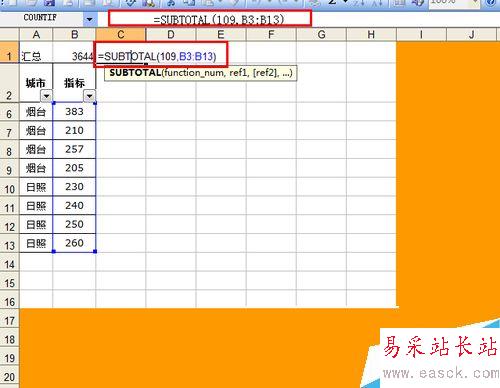Select column H header
The height and width of the screenshot is (388, 500).
[x=371, y=35]
